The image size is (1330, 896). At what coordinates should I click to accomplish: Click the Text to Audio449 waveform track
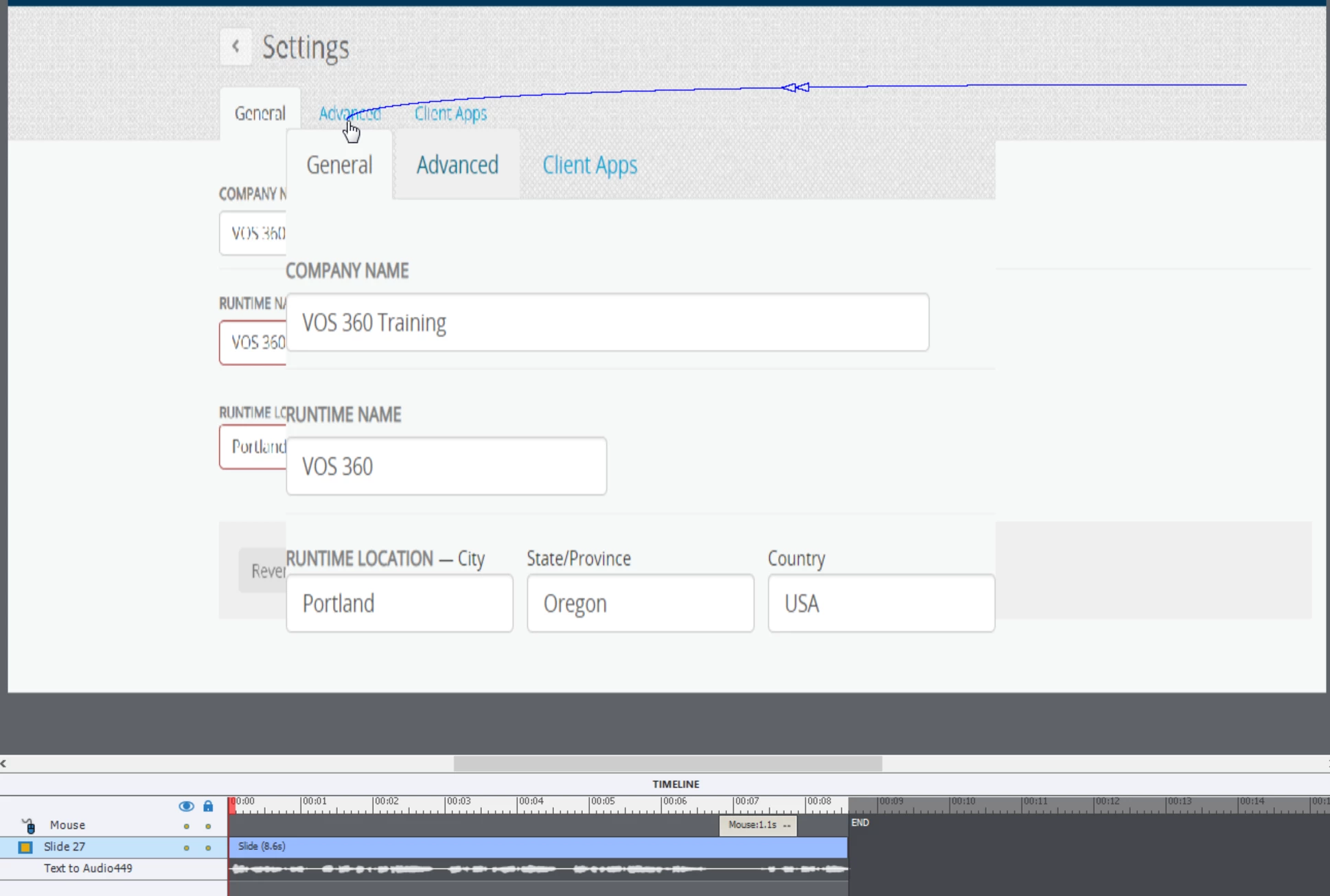538,869
